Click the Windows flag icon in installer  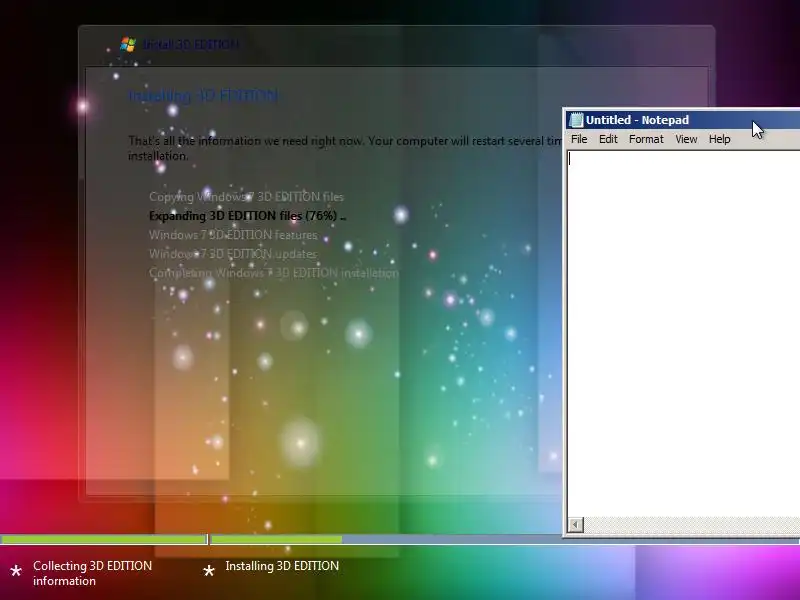[128, 44]
